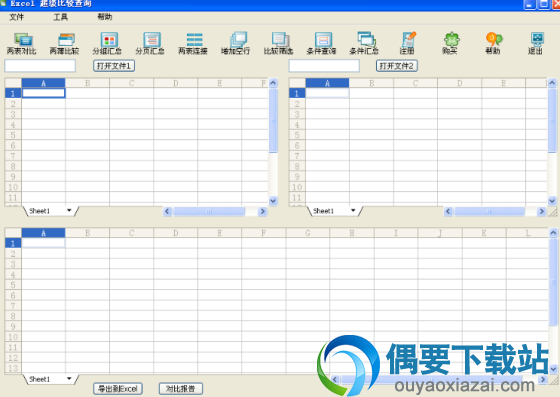Click the 两表连接 icon
Viewport: 560px width, 397px height.
[x=193, y=44]
